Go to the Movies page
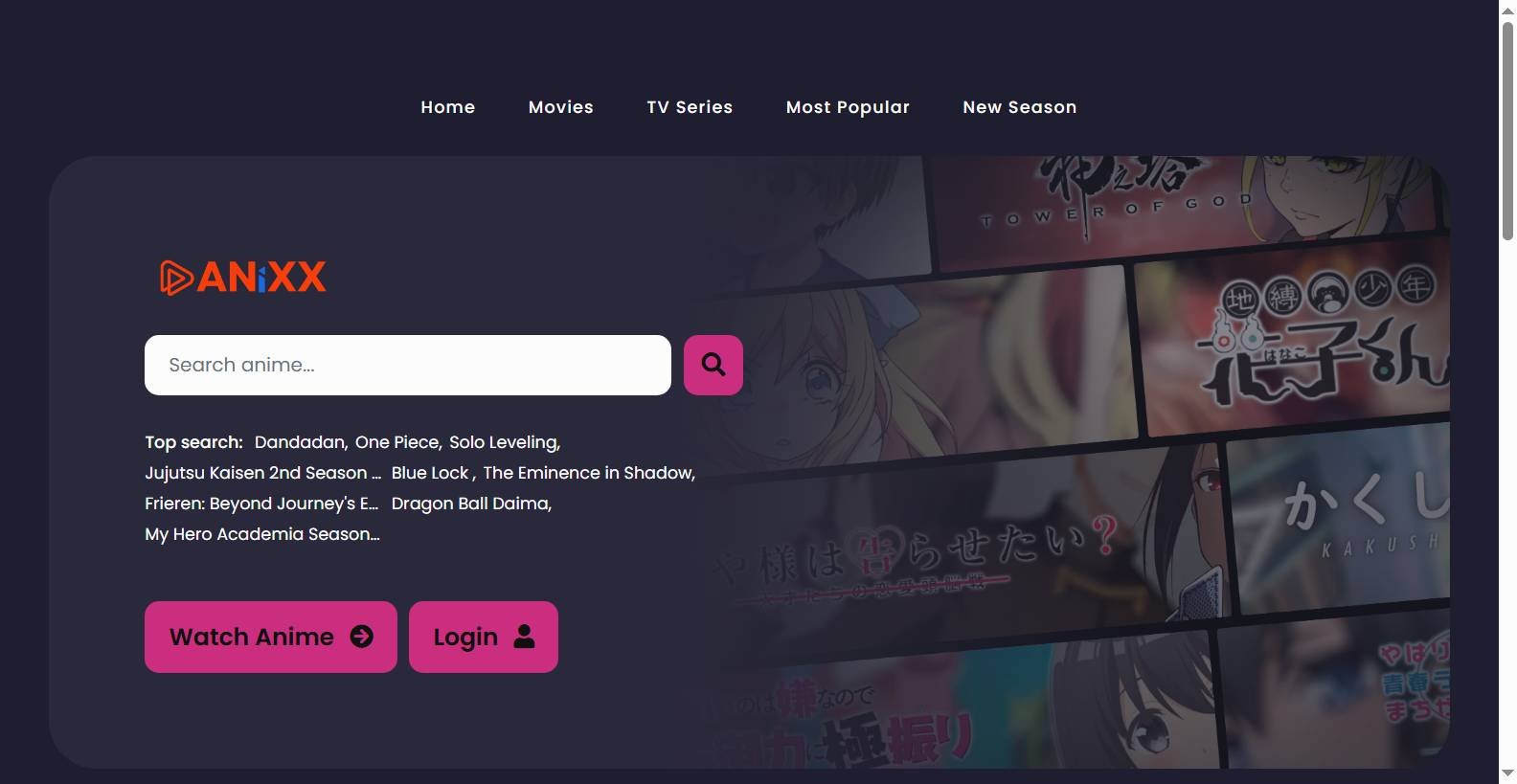The height and width of the screenshot is (784, 1517). coord(560,107)
